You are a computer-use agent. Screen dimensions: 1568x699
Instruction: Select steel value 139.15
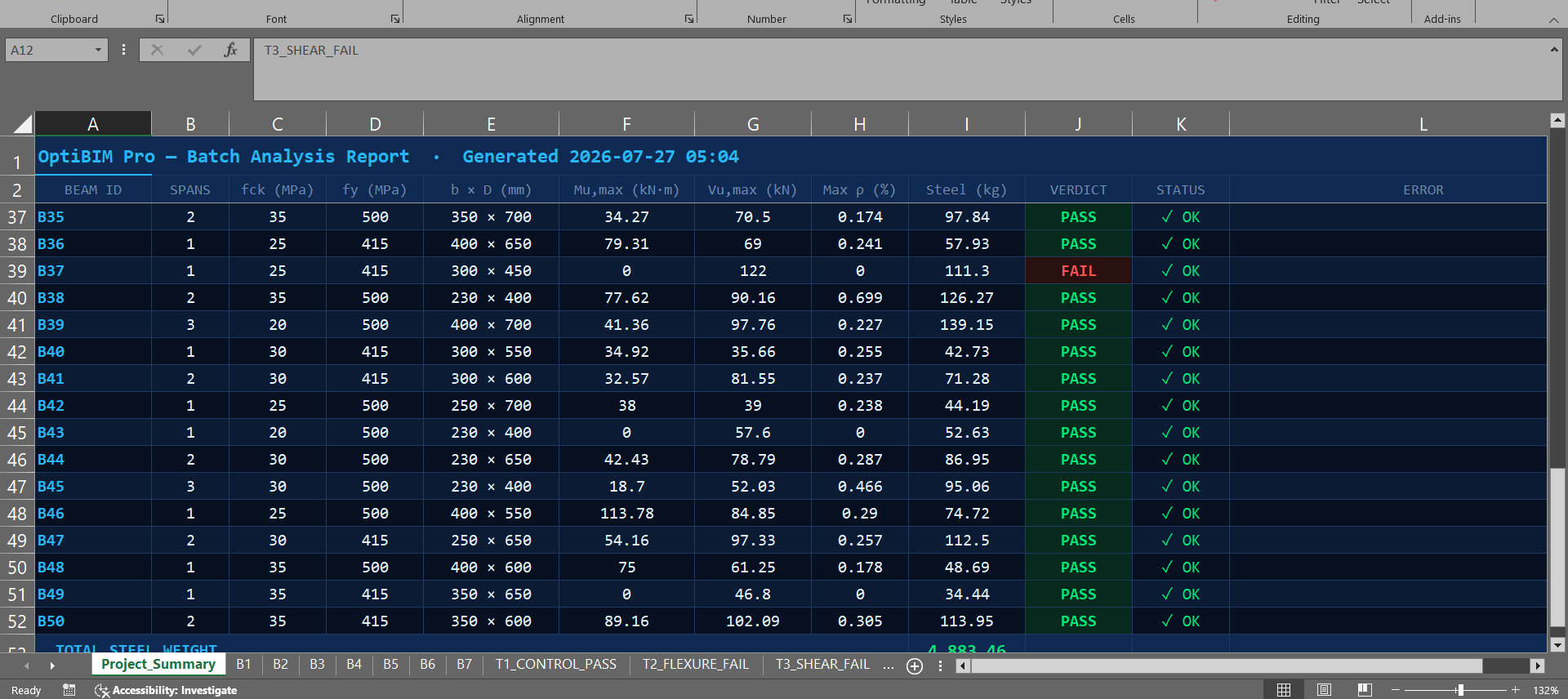point(966,325)
